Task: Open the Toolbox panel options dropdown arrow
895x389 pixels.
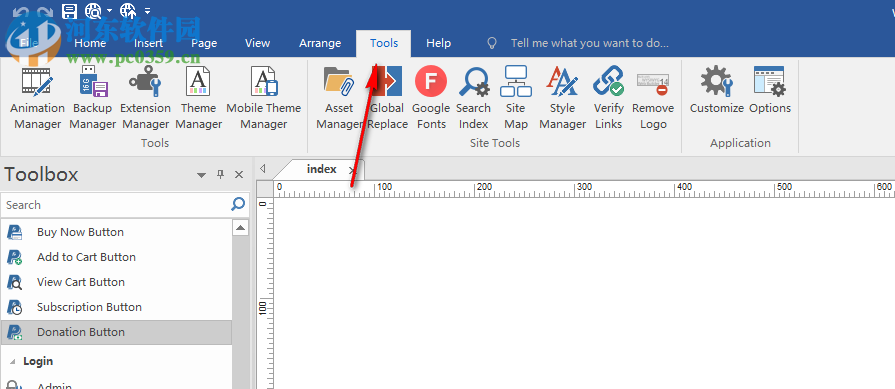Action: click(201, 175)
